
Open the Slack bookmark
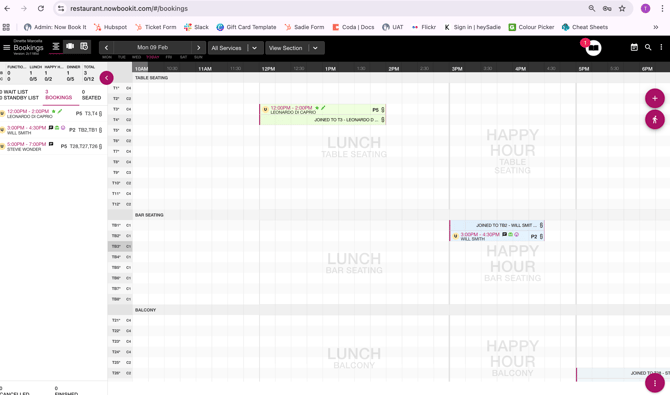[196, 27]
